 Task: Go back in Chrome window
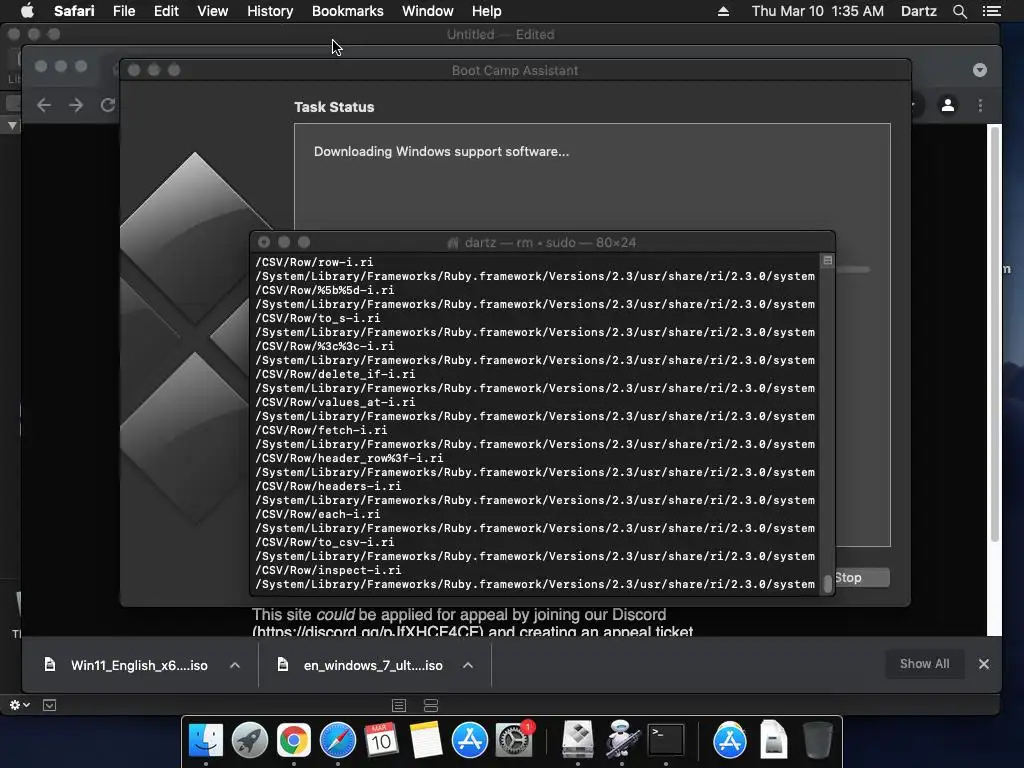44,105
